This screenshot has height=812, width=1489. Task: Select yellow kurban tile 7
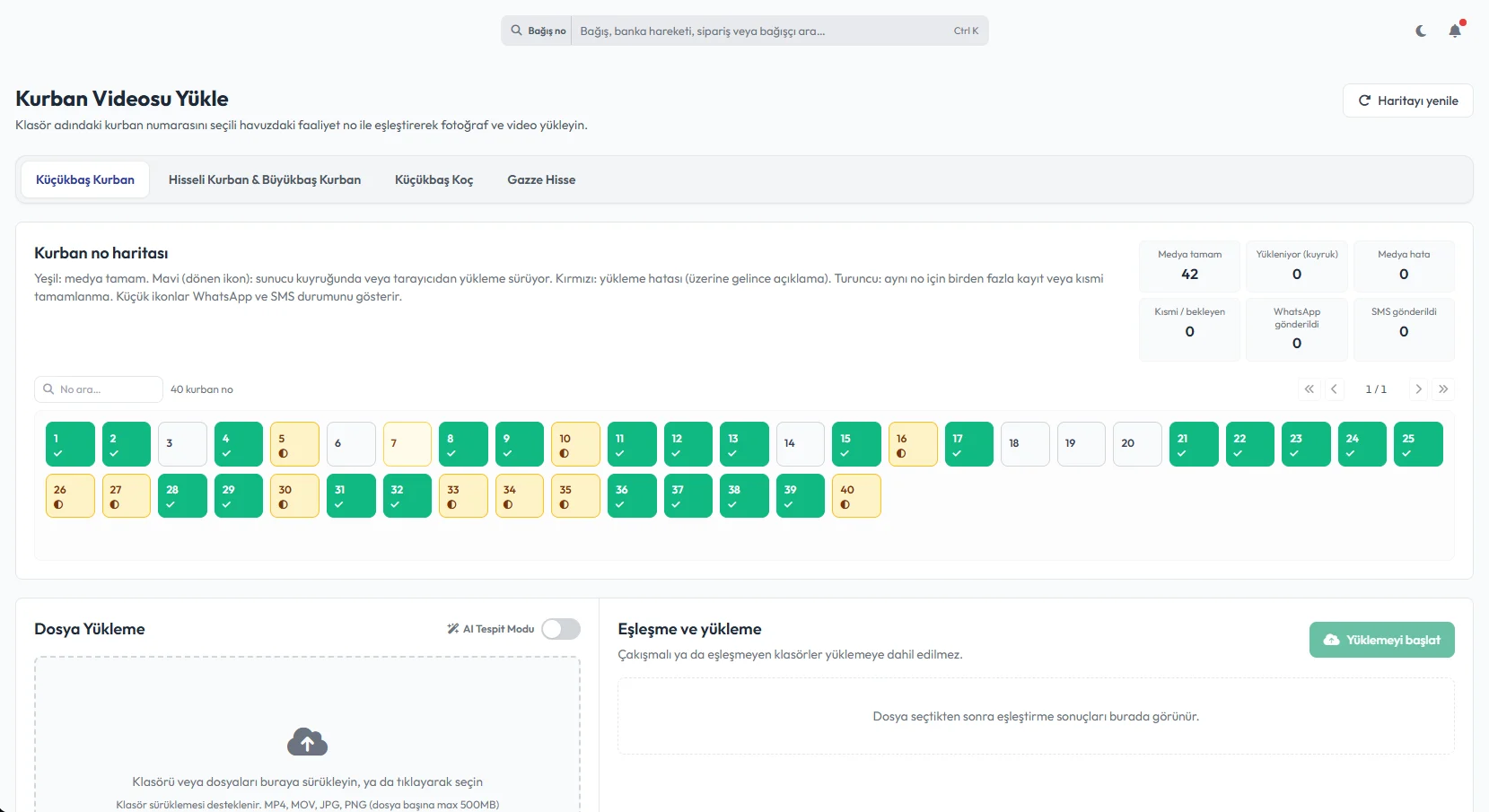(407, 444)
